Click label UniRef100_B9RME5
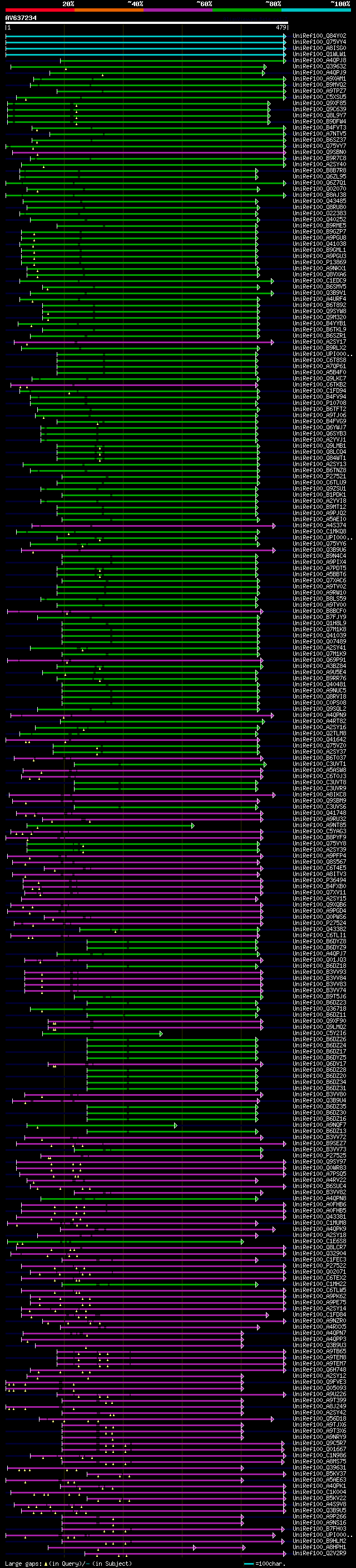This screenshot has height=1568, width=356. coord(319,225)
